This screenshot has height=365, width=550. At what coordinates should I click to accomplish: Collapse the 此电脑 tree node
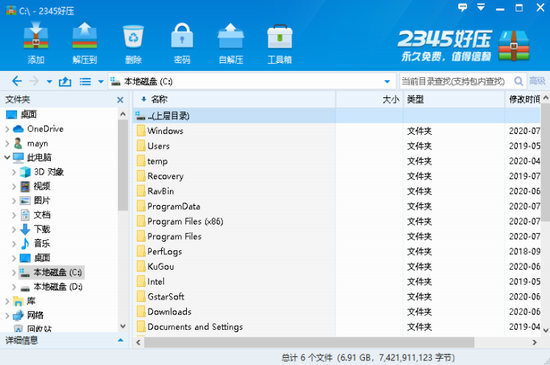(x=7, y=157)
